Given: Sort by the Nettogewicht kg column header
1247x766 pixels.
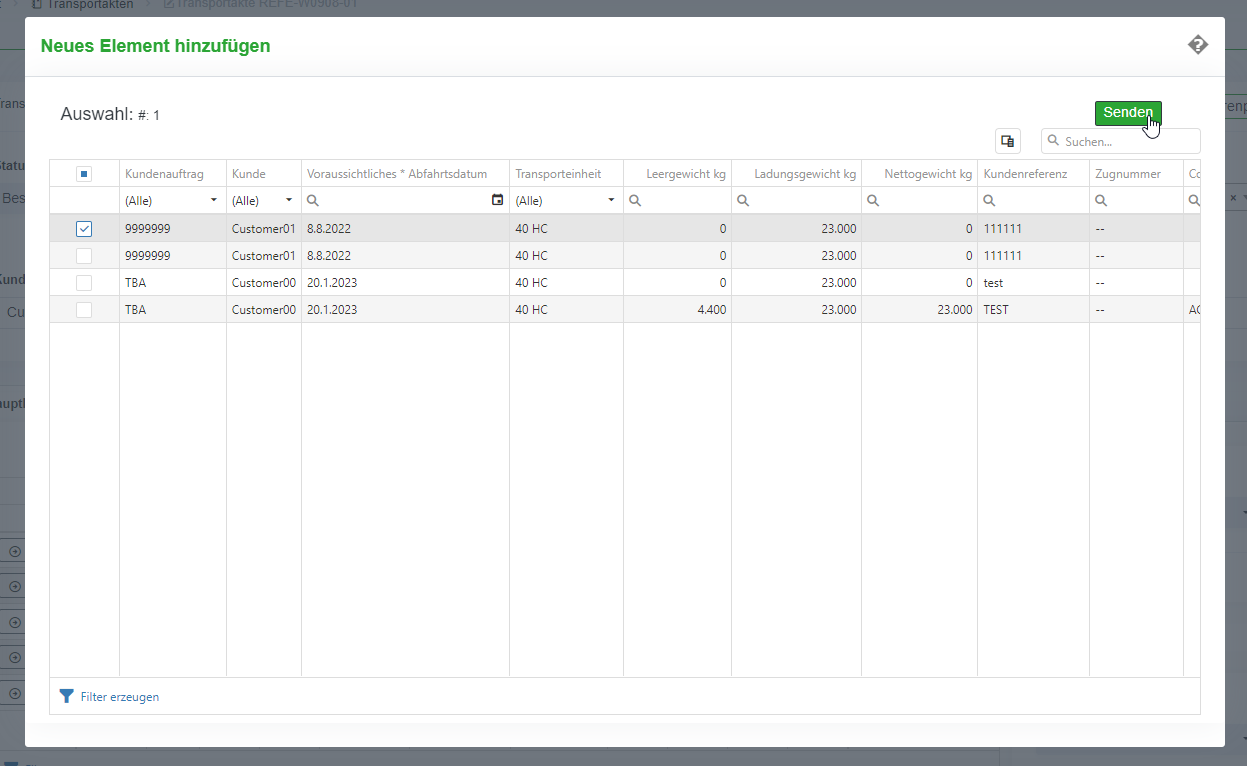Looking at the screenshot, I should tap(927, 174).
